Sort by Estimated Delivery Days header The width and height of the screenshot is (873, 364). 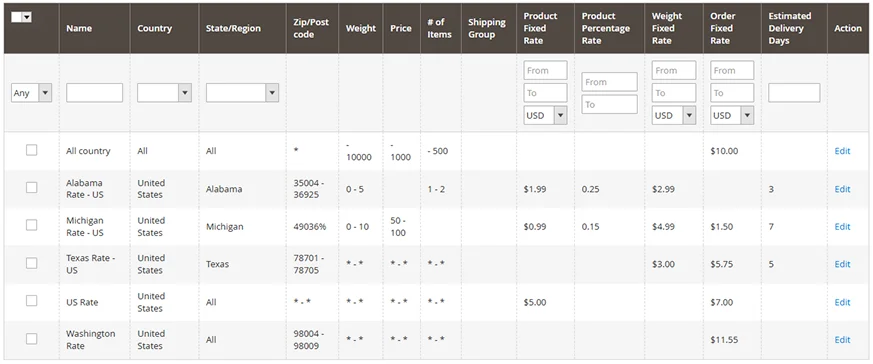pos(790,28)
